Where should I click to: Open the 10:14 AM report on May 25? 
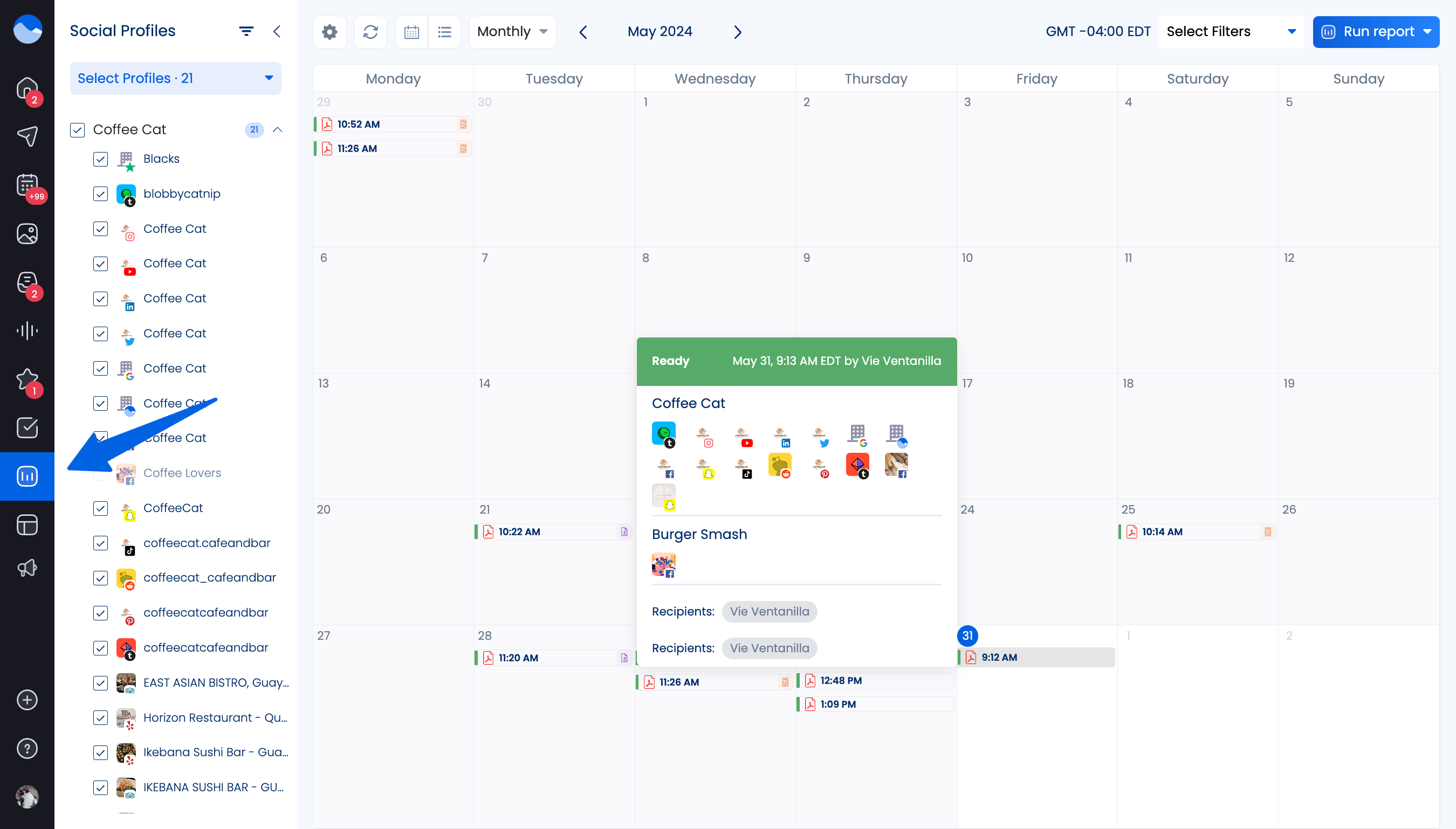1197,532
